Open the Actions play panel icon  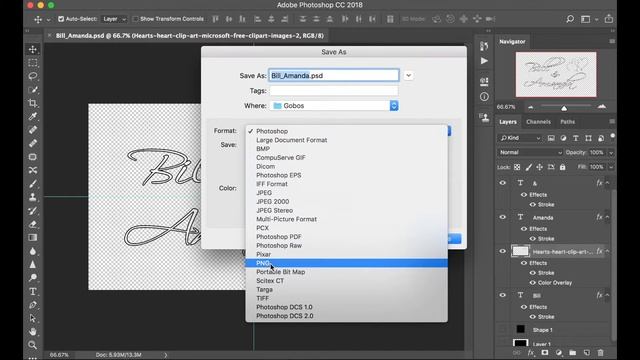484,61
